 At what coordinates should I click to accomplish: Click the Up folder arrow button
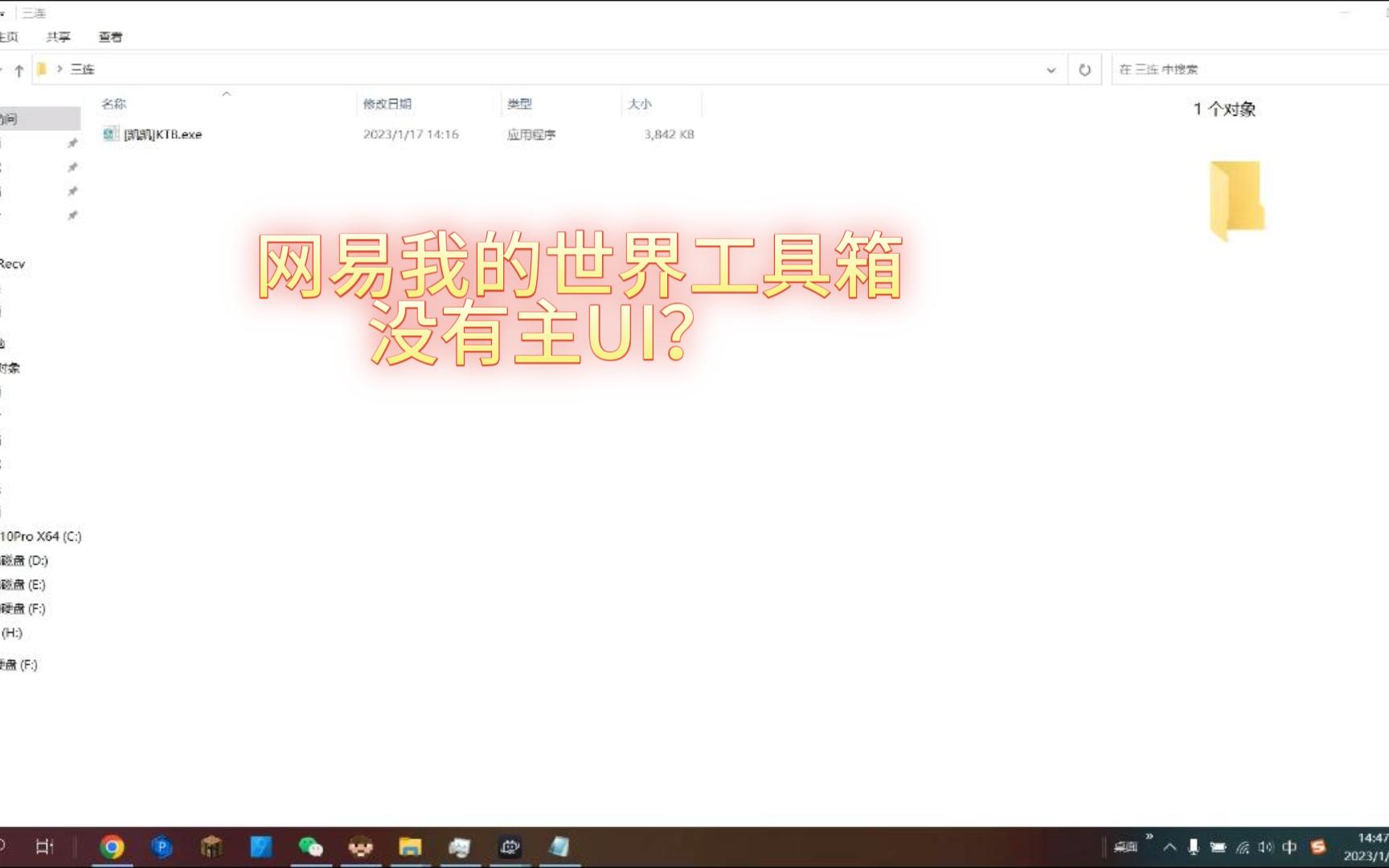(x=19, y=70)
